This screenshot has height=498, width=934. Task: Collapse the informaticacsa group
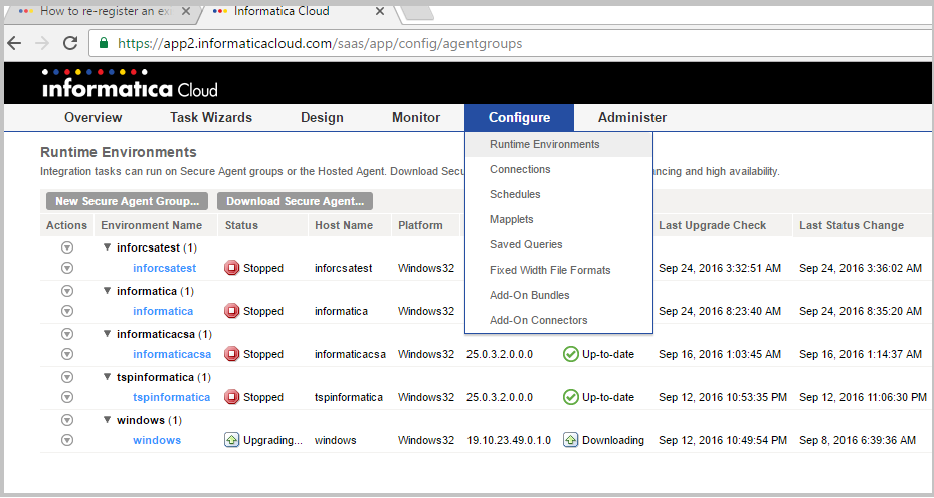(x=107, y=334)
